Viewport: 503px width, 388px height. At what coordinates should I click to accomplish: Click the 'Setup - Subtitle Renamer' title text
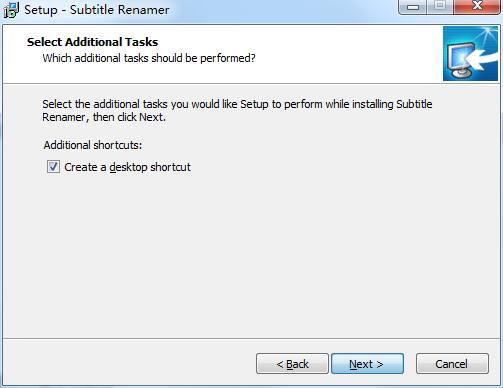click(97, 10)
